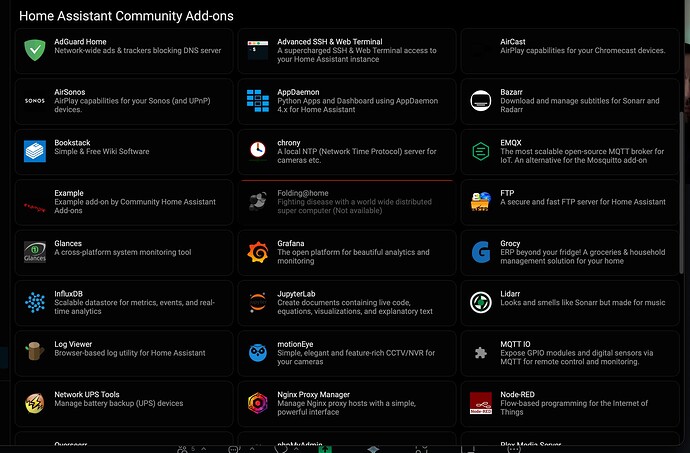Screen dimensions: 690x453
Task: Select the 'Grafana' title text
Action: [290, 243]
